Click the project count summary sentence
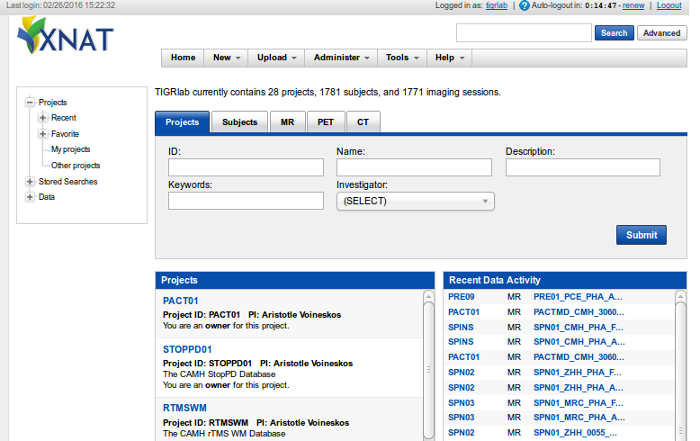Screen dimensions: 700x441 (328, 92)
